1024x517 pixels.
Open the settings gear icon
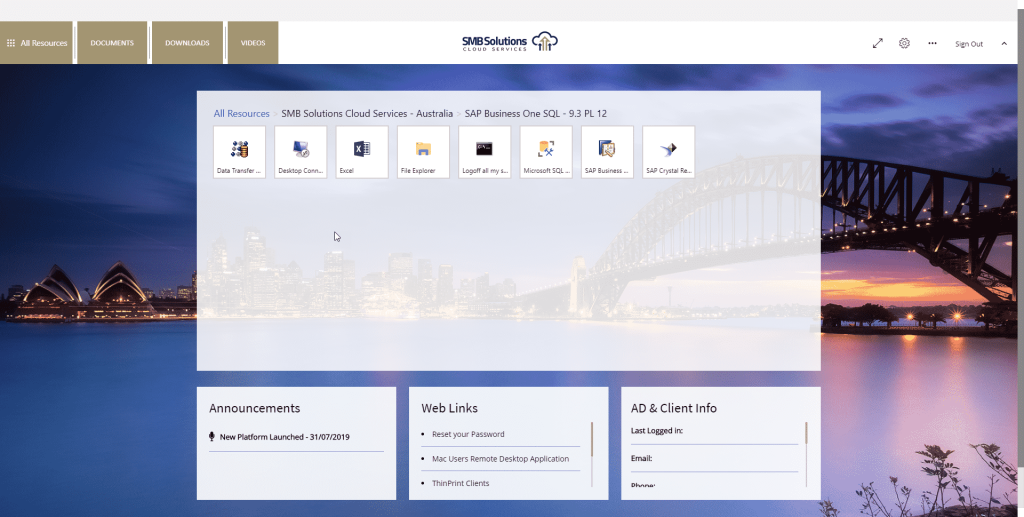(x=904, y=43)
